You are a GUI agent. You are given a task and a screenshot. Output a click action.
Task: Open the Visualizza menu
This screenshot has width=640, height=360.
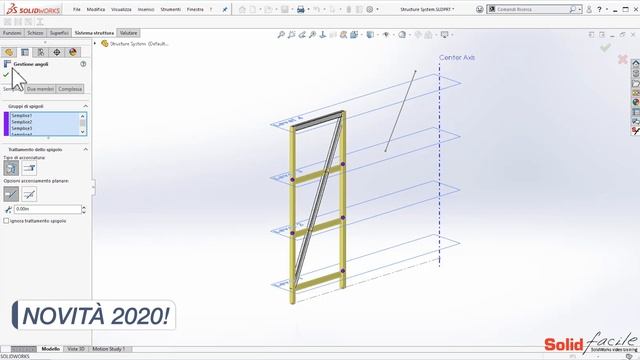[x=121, y=9]
